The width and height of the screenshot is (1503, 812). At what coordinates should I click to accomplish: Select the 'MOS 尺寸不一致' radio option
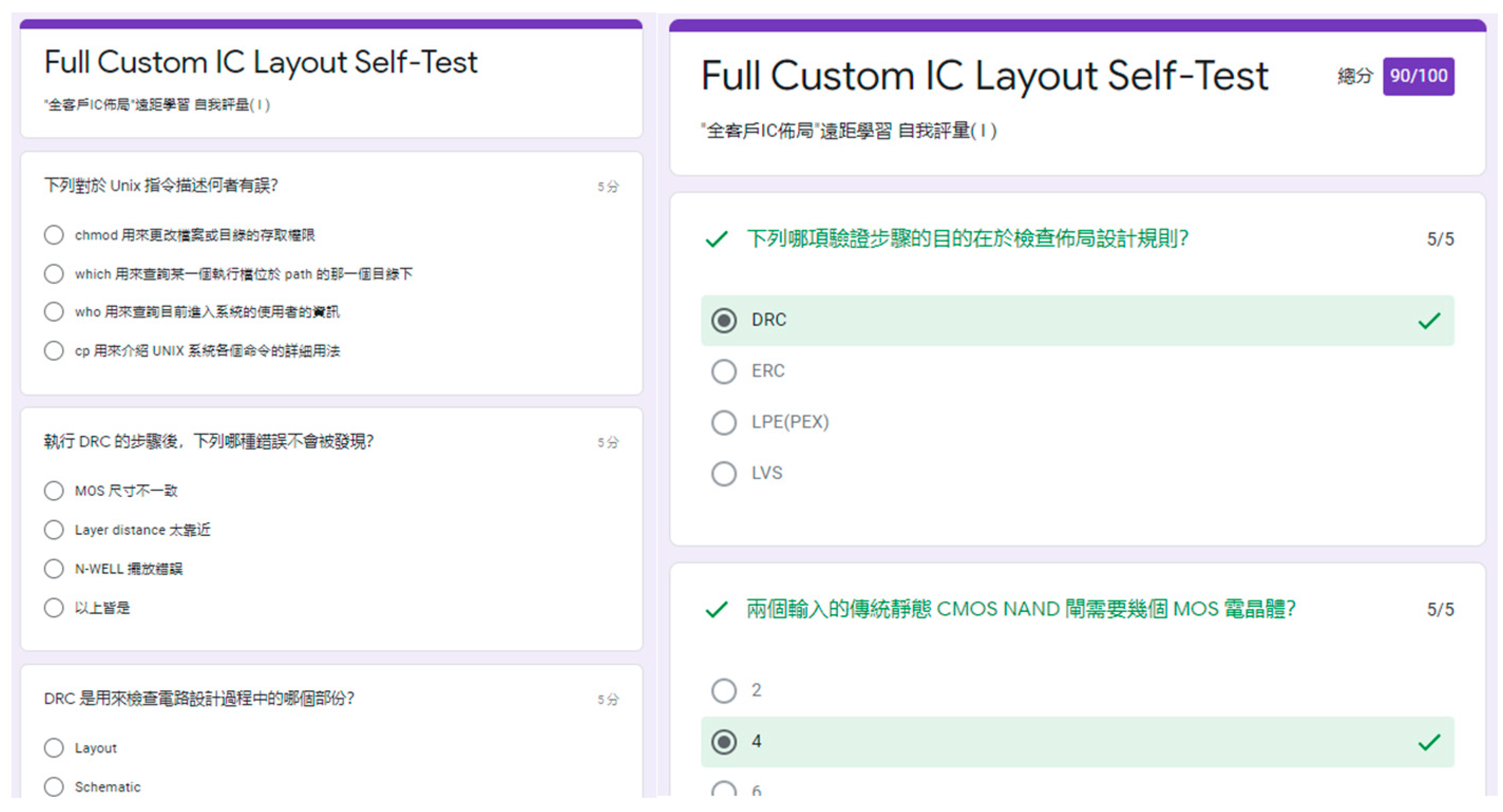[x=54, y=491]
